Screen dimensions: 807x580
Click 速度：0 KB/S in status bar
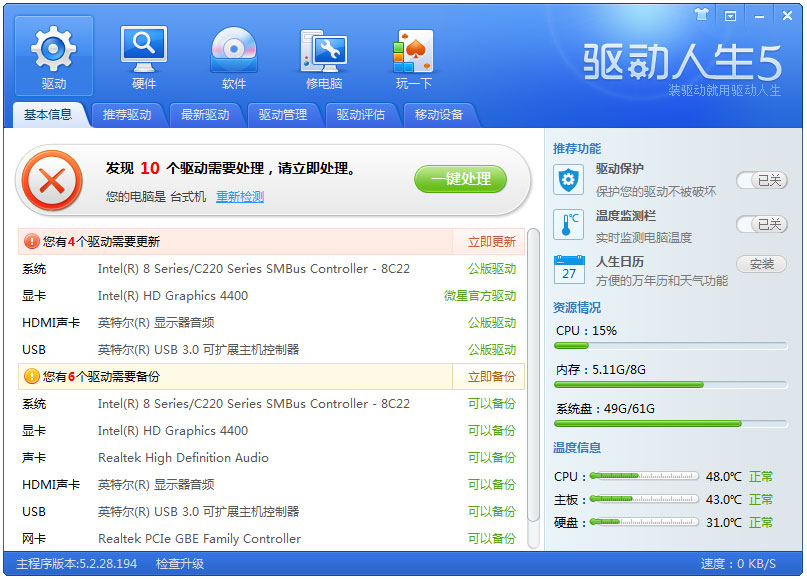pyautogui.click(x=738, y=564)
